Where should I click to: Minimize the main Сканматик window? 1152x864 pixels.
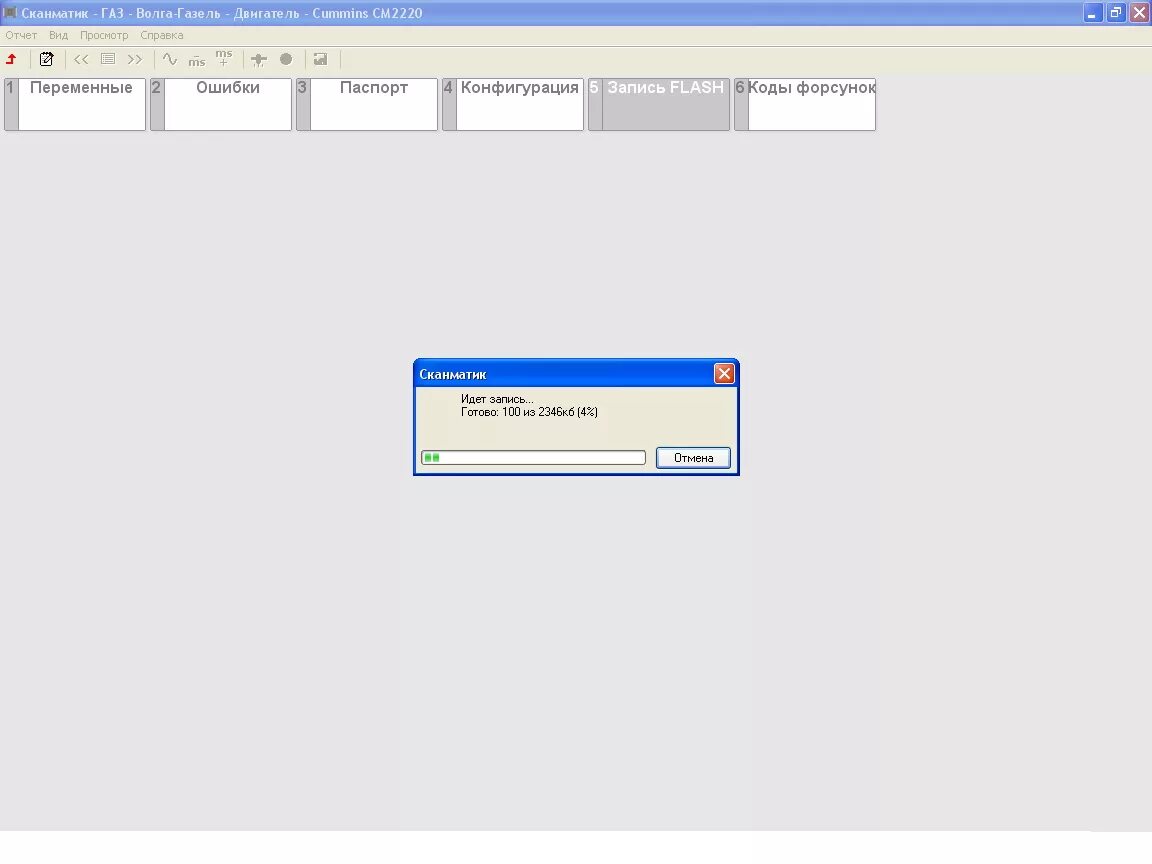[1092, 12]
